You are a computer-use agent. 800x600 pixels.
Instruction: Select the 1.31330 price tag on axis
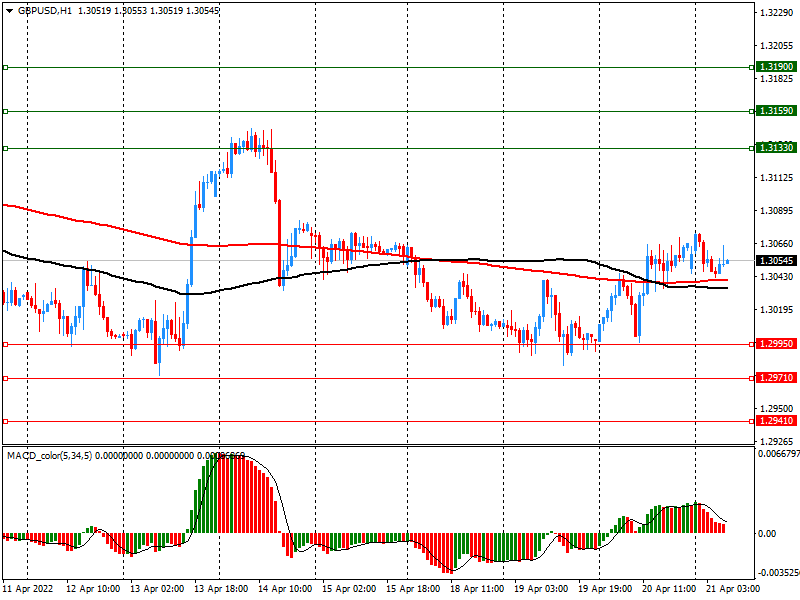pyautogui.click(x=776, y=148)
